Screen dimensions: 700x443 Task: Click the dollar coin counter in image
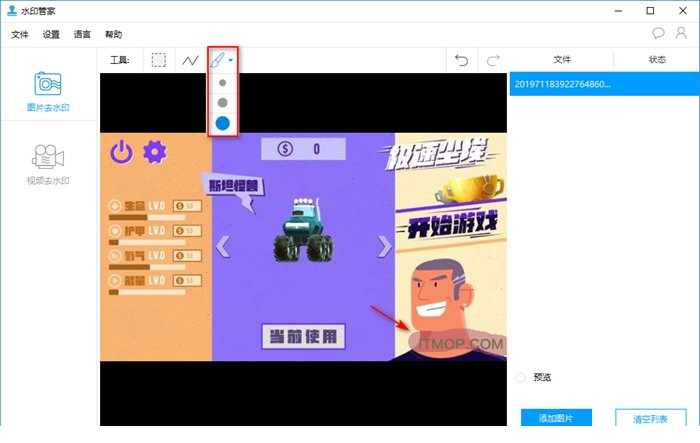pos(303,149)
